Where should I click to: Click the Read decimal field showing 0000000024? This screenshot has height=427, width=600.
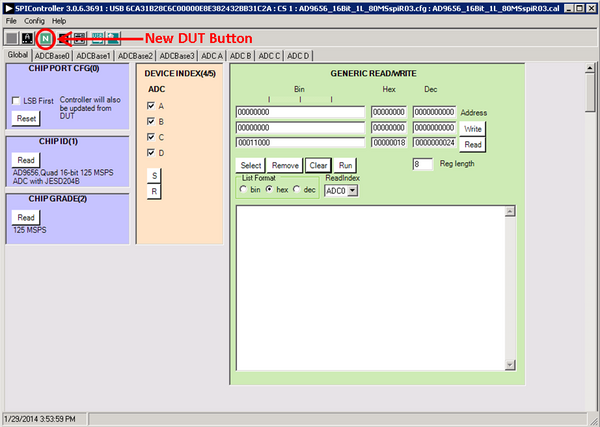pyautogui.click(x=434, y=142)
